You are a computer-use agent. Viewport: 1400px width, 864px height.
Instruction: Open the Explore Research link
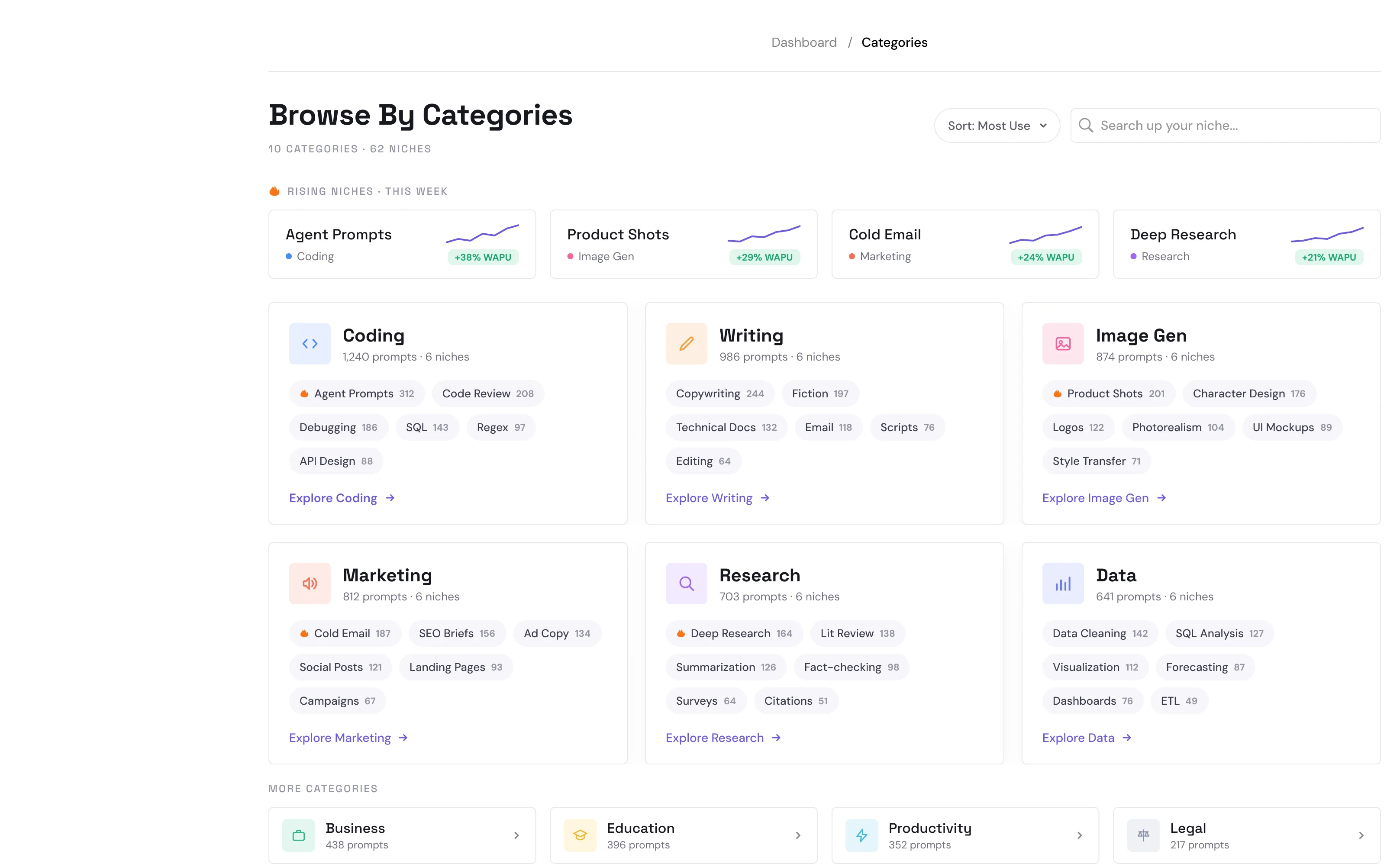click(x=723, y=738)
